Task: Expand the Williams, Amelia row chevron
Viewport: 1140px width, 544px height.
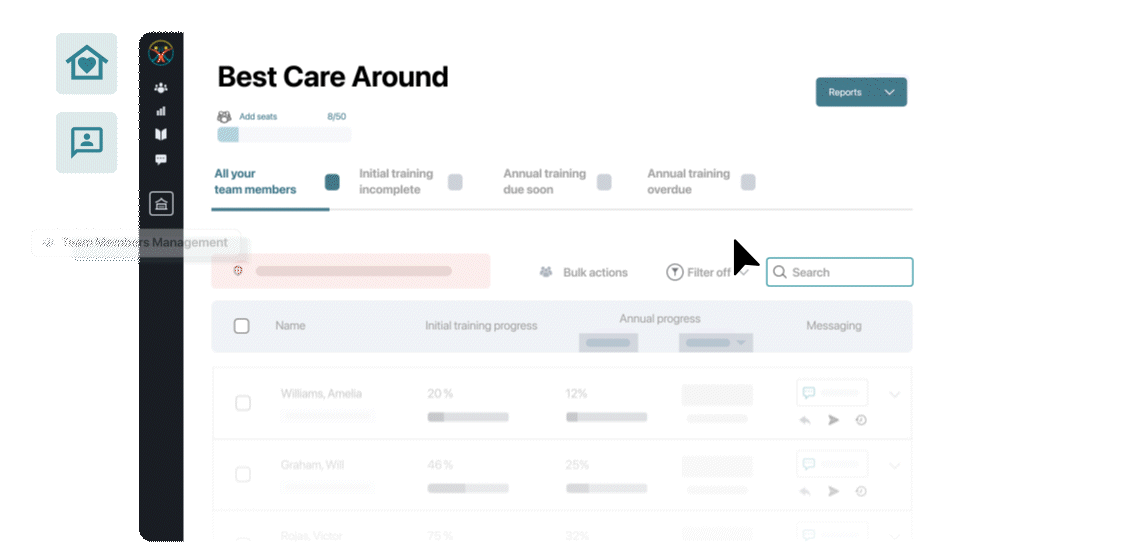Action: (894, 395)
